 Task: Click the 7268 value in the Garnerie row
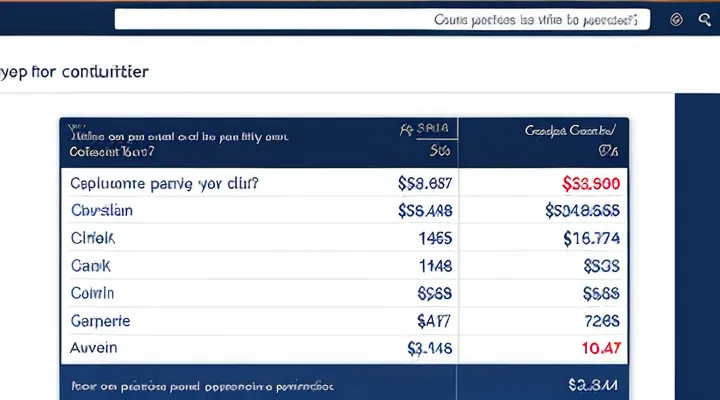point(604,322)
